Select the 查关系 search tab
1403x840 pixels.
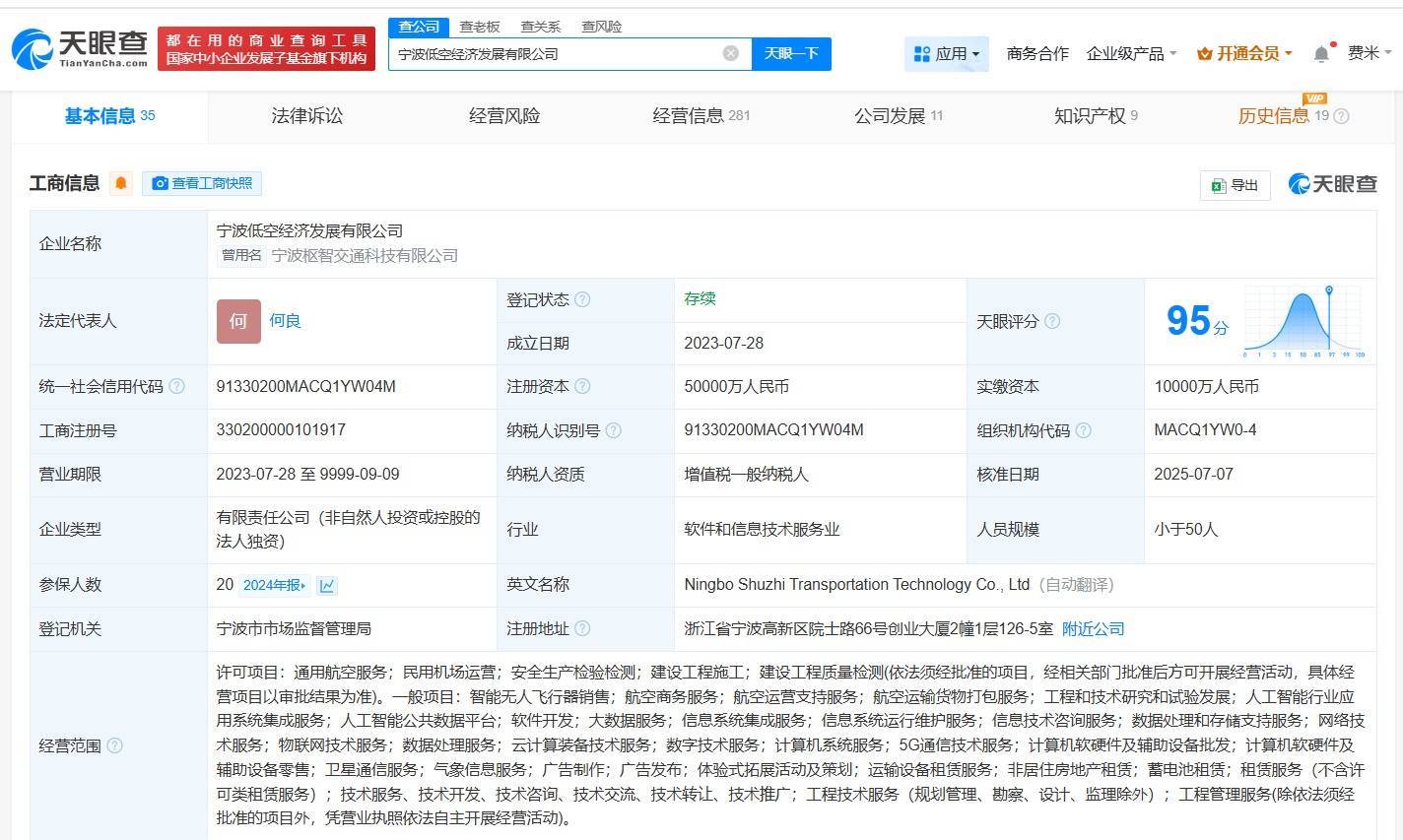[x=540, y=27]
